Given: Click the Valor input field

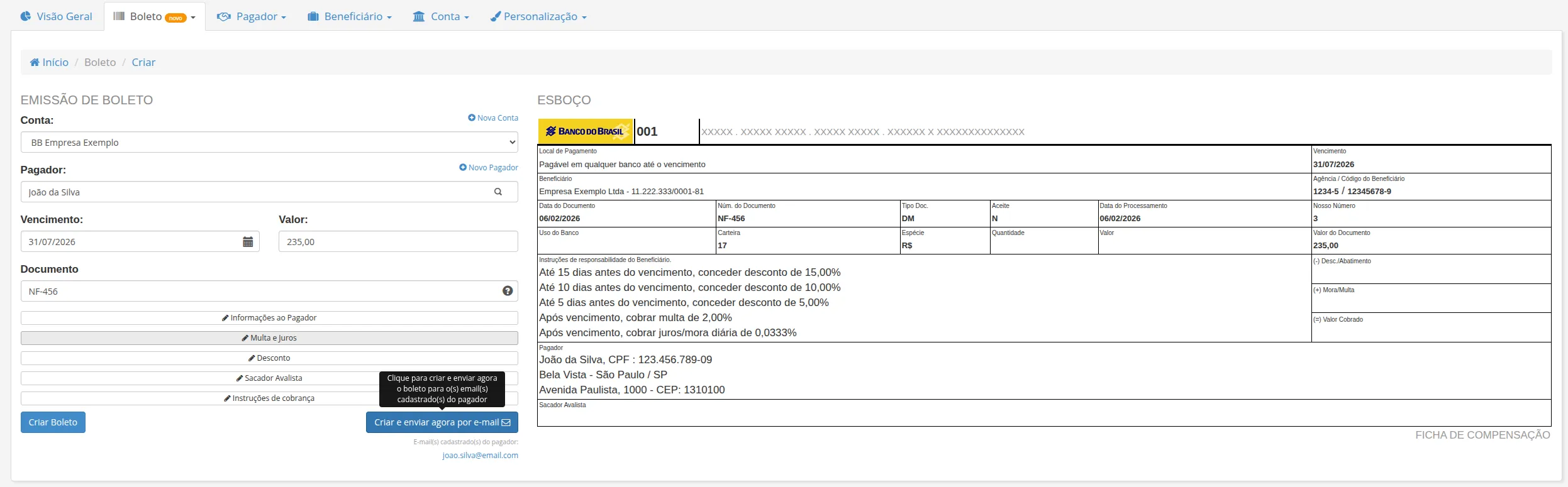Looking at the screenshot, I should tap(398, 241).
